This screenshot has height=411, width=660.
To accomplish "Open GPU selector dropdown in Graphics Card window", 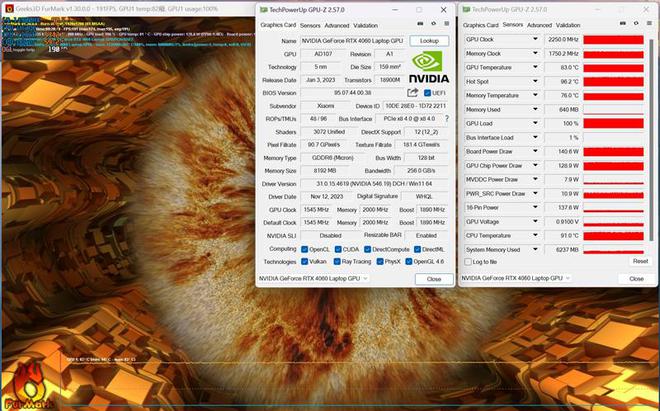I will pos(313,278).
